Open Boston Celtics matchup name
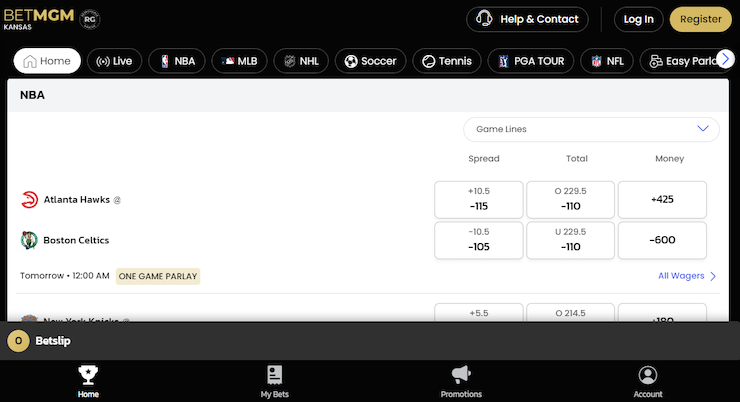Viewport: 740px width, 402px height. [x=76, y=240]
